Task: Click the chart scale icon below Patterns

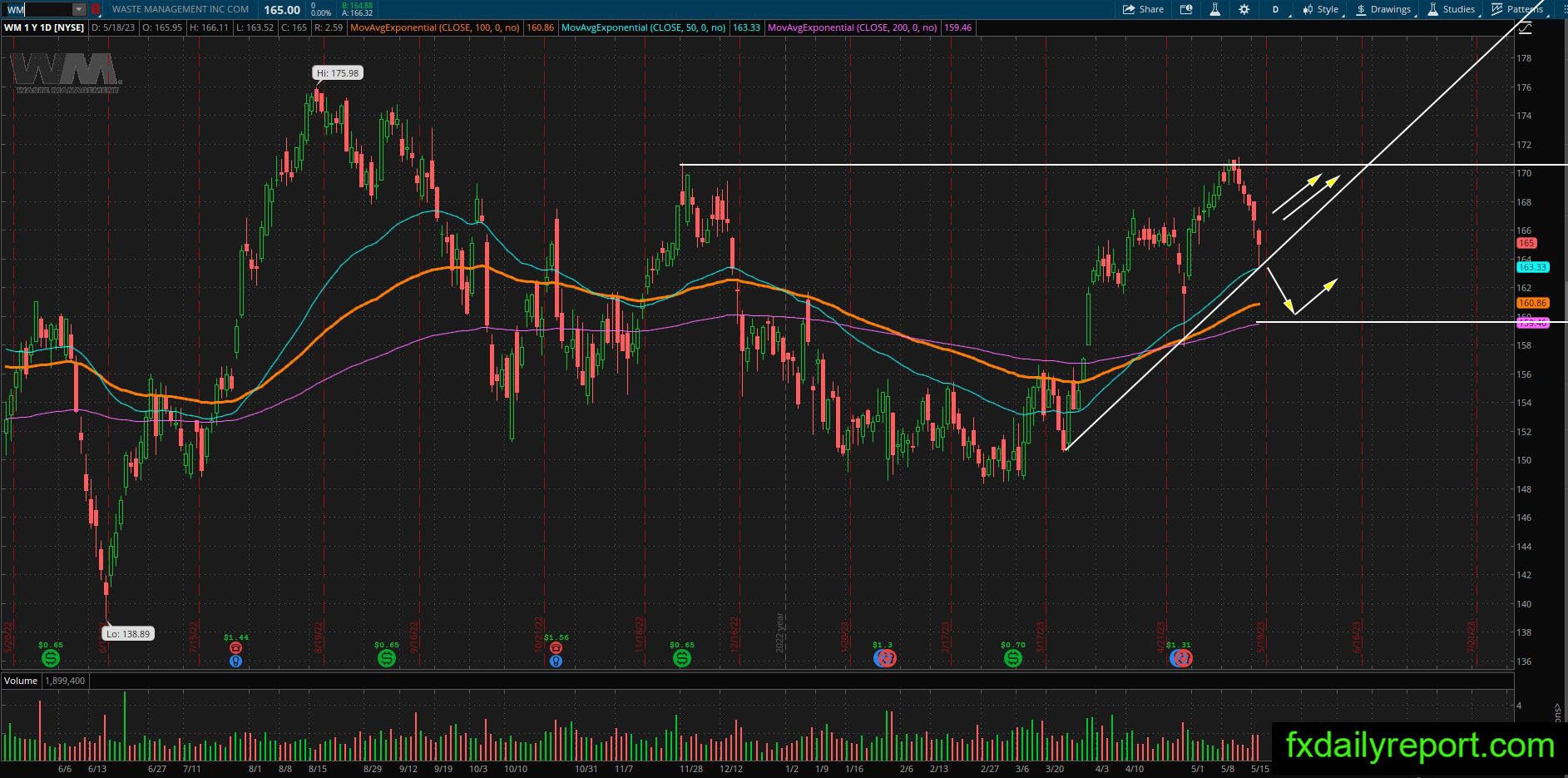Action: 1525,28
